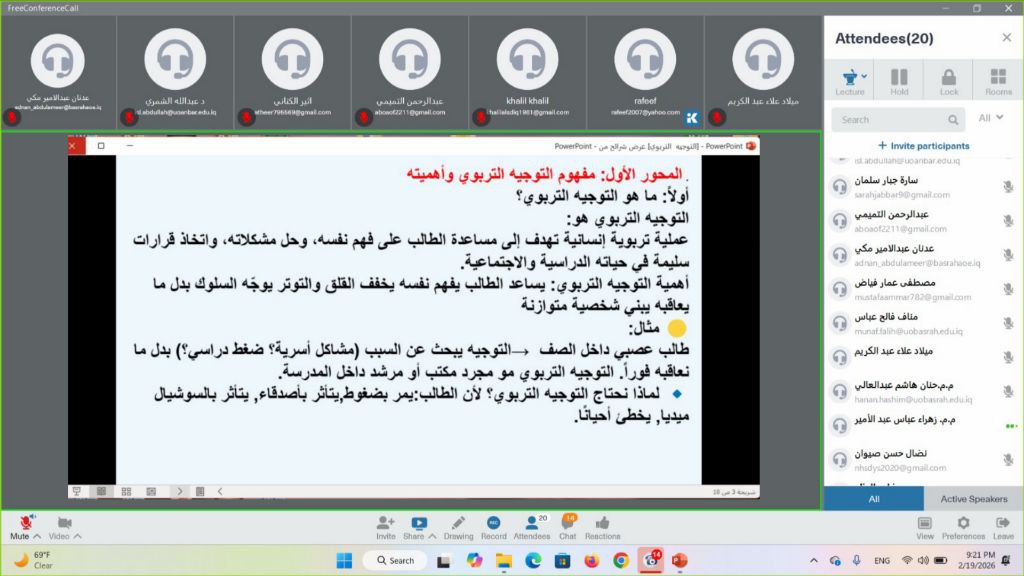Toggle the Lock meeting button
This screenshot has height=576, width=1024.
949,78
